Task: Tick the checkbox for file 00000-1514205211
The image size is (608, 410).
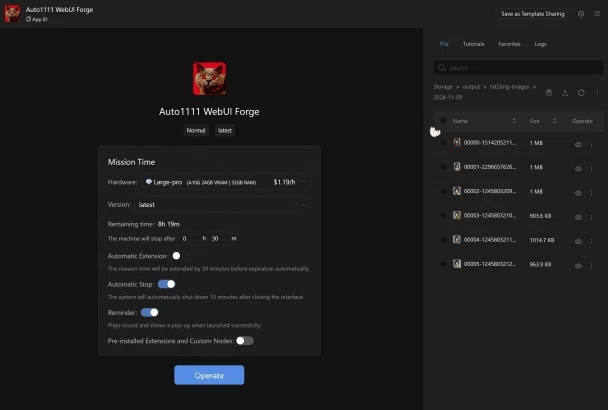Action: click(443, 142)
